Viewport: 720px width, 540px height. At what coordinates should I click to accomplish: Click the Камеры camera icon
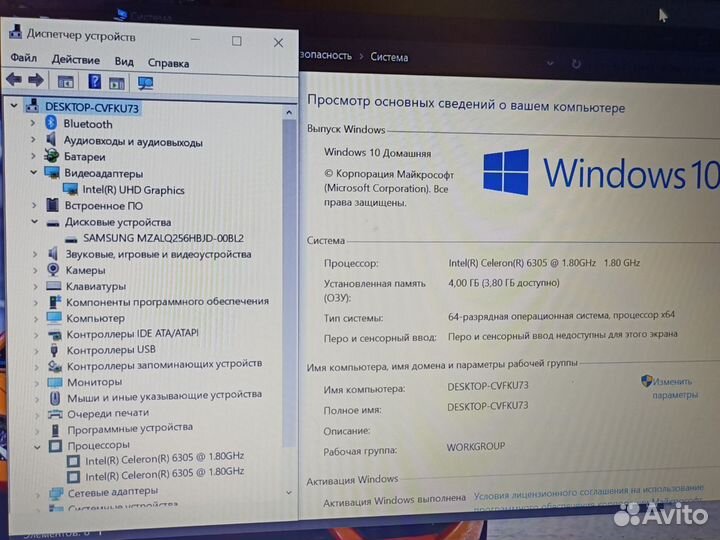click(x=53, y=269)
